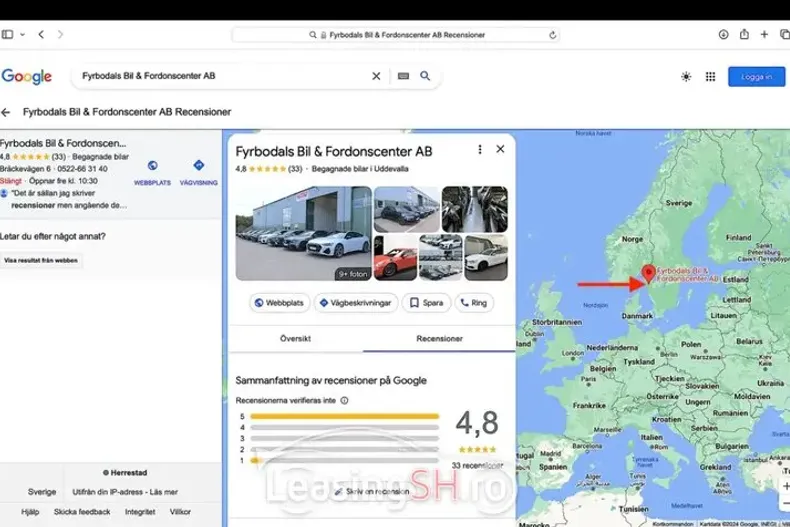Open the three-dot menu in business card
The width and height of the screenshot is (790, 527).
tap(481, 150)
